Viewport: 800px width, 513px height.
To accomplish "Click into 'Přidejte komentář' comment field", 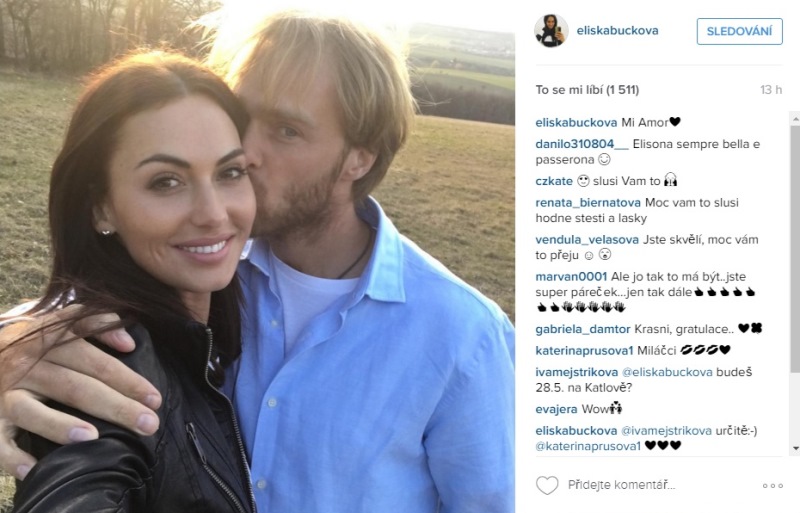I will coord(621,485).
